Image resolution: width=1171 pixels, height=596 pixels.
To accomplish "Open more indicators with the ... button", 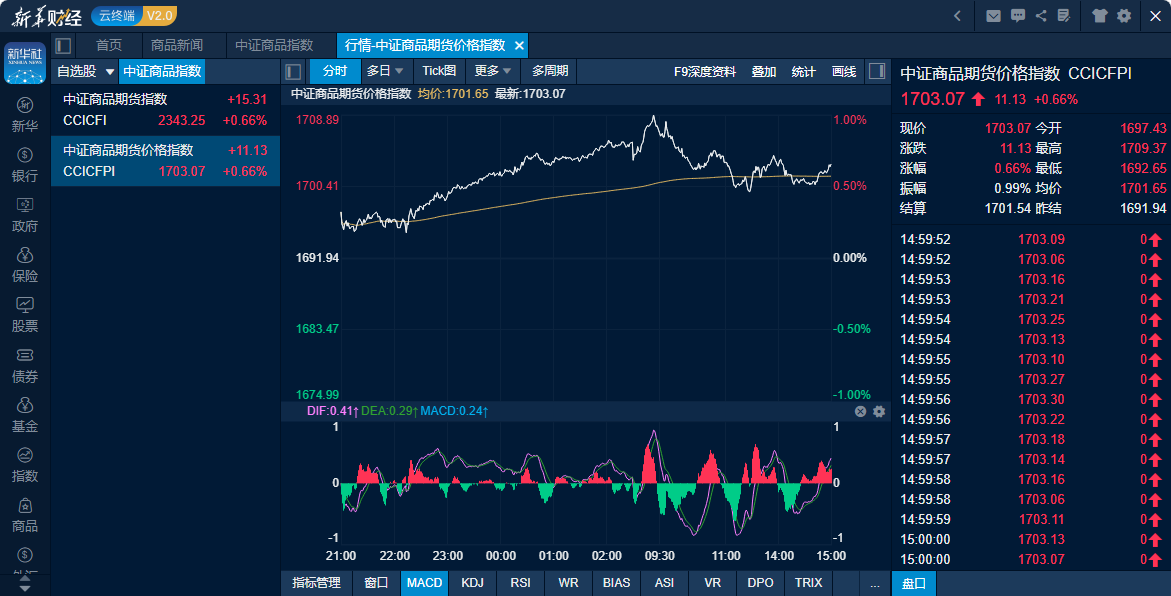I will coord(875,583).
